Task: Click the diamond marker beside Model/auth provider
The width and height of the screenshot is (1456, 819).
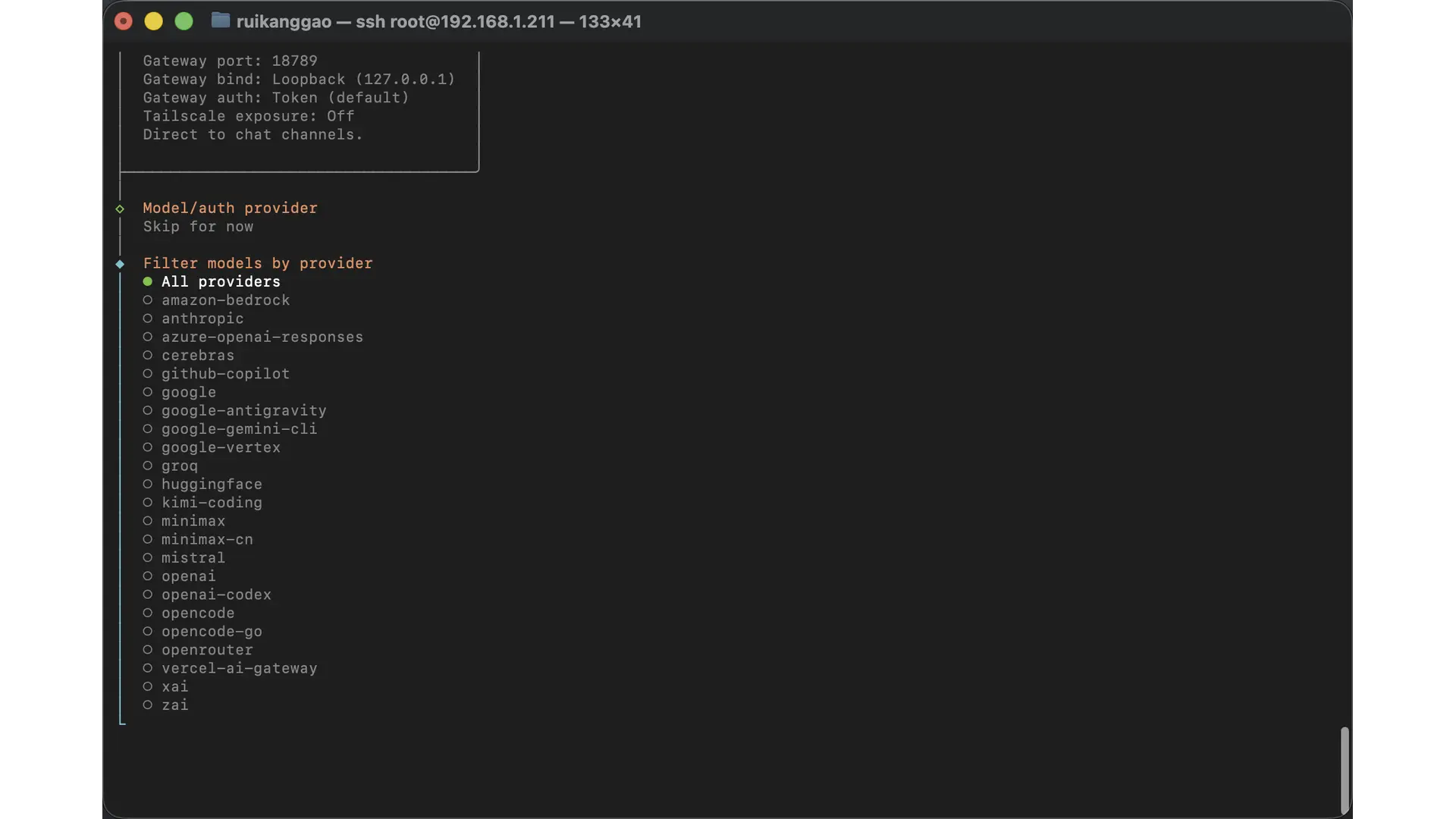Action: tap(120, 209)
